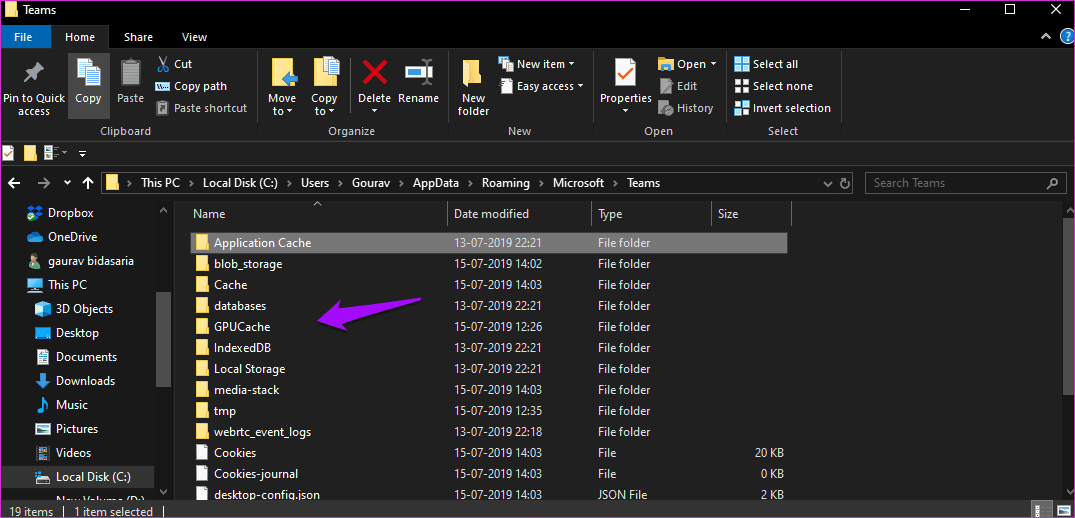The width and height of the screenshot is (1075, 518).
Task: Open the File menu tab
Action: click(23, 37)
